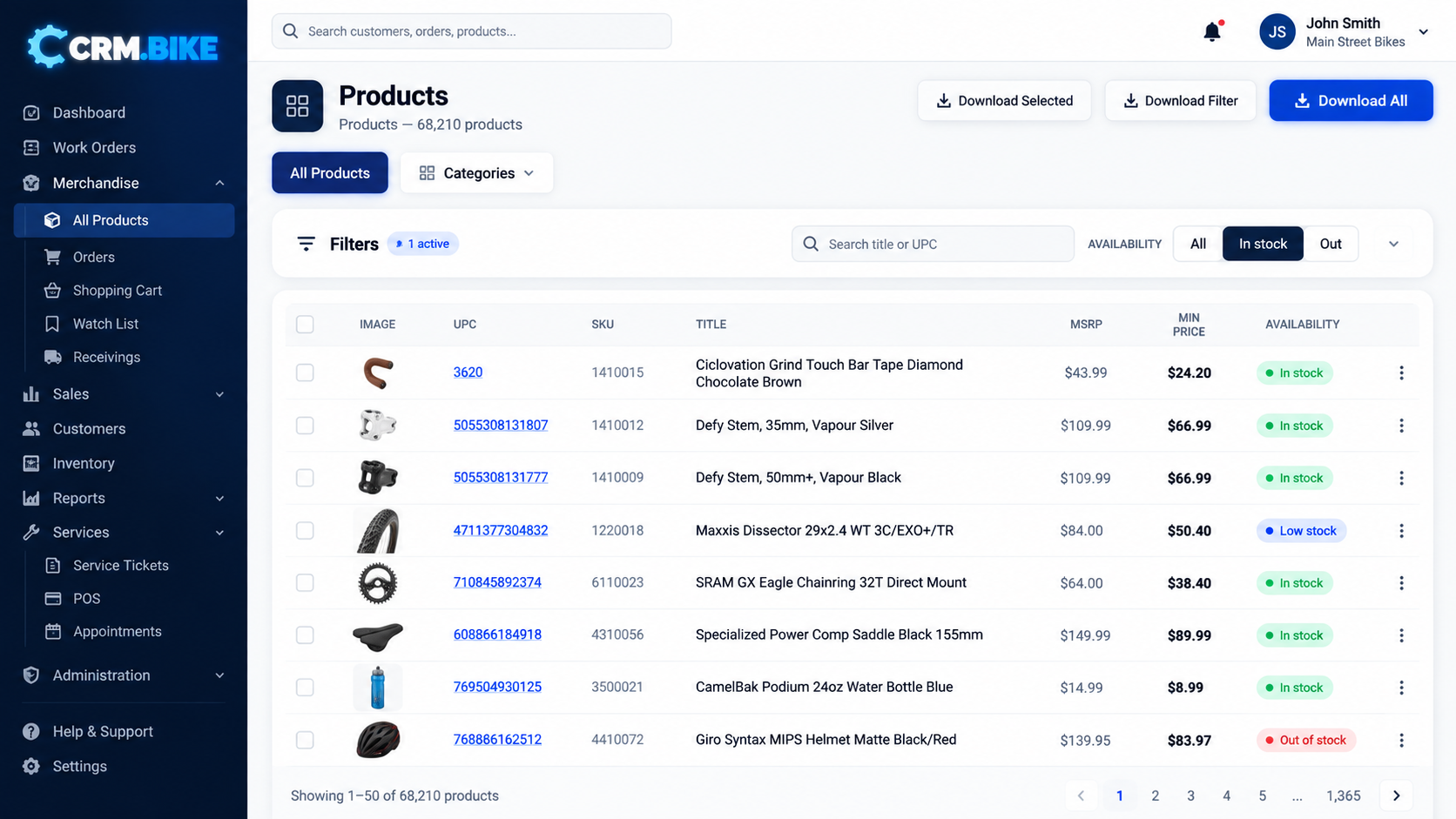Check the Ciclovation Grind Touch Bar Tape row
The height and width of the screenshot is (819, 1456).
[305, 373]
